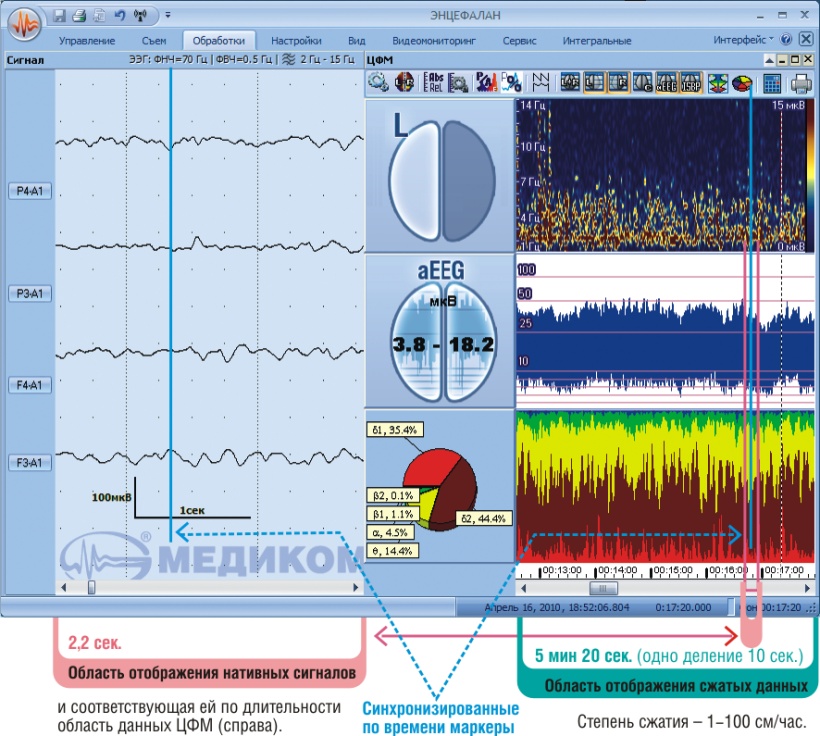
Task: Toggle the R right hemisphere view
Action: (618, 82)
